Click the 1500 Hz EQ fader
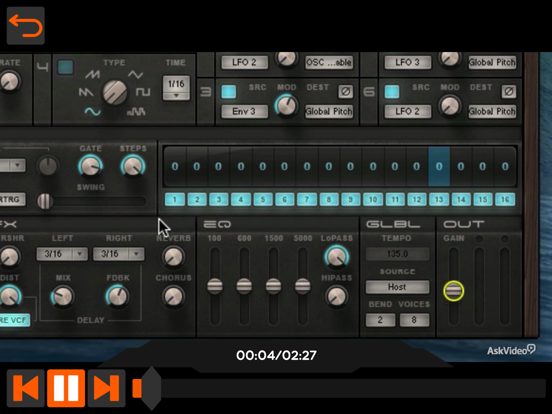Screen dimensions: 552x414 pos(273,286)
